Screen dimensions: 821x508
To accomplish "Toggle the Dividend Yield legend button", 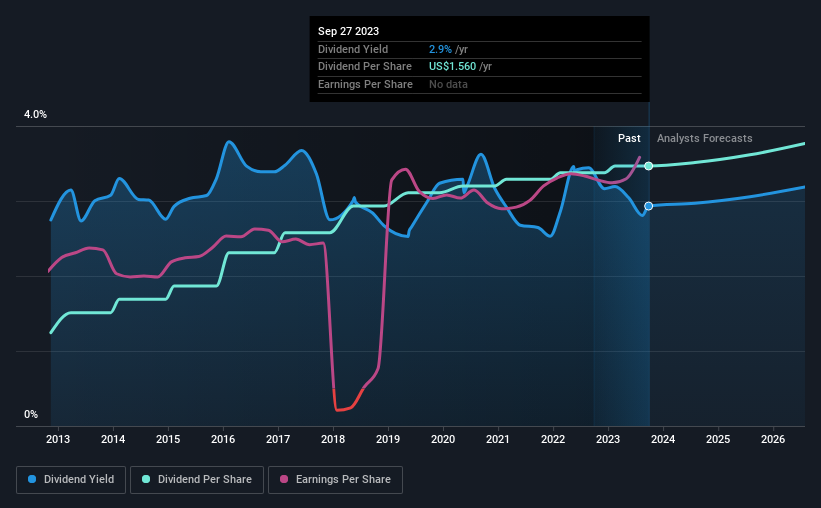I will coord(71,480).
